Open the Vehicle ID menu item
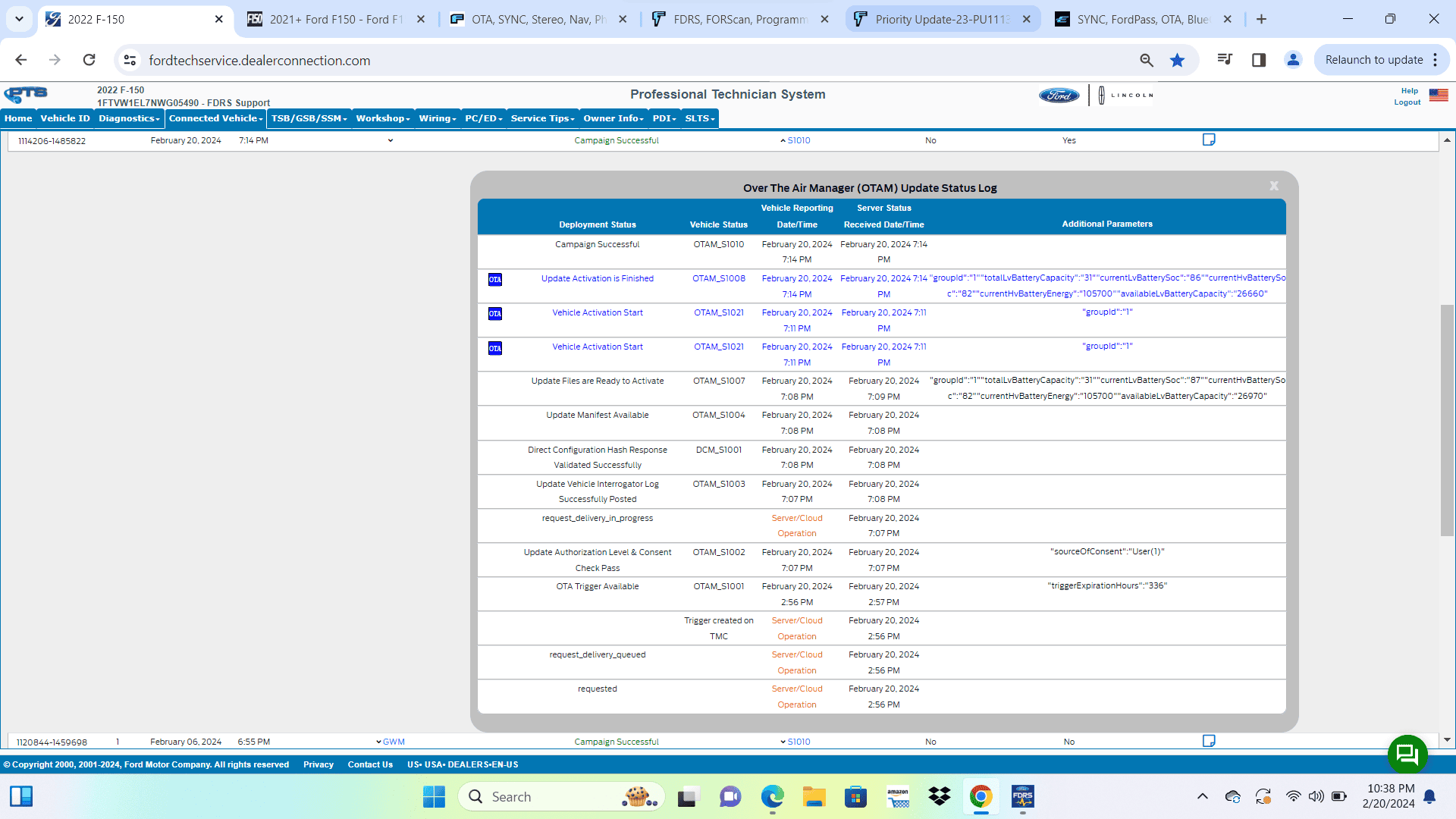Viewport: 1456px width, 819px height. (65, 118)
